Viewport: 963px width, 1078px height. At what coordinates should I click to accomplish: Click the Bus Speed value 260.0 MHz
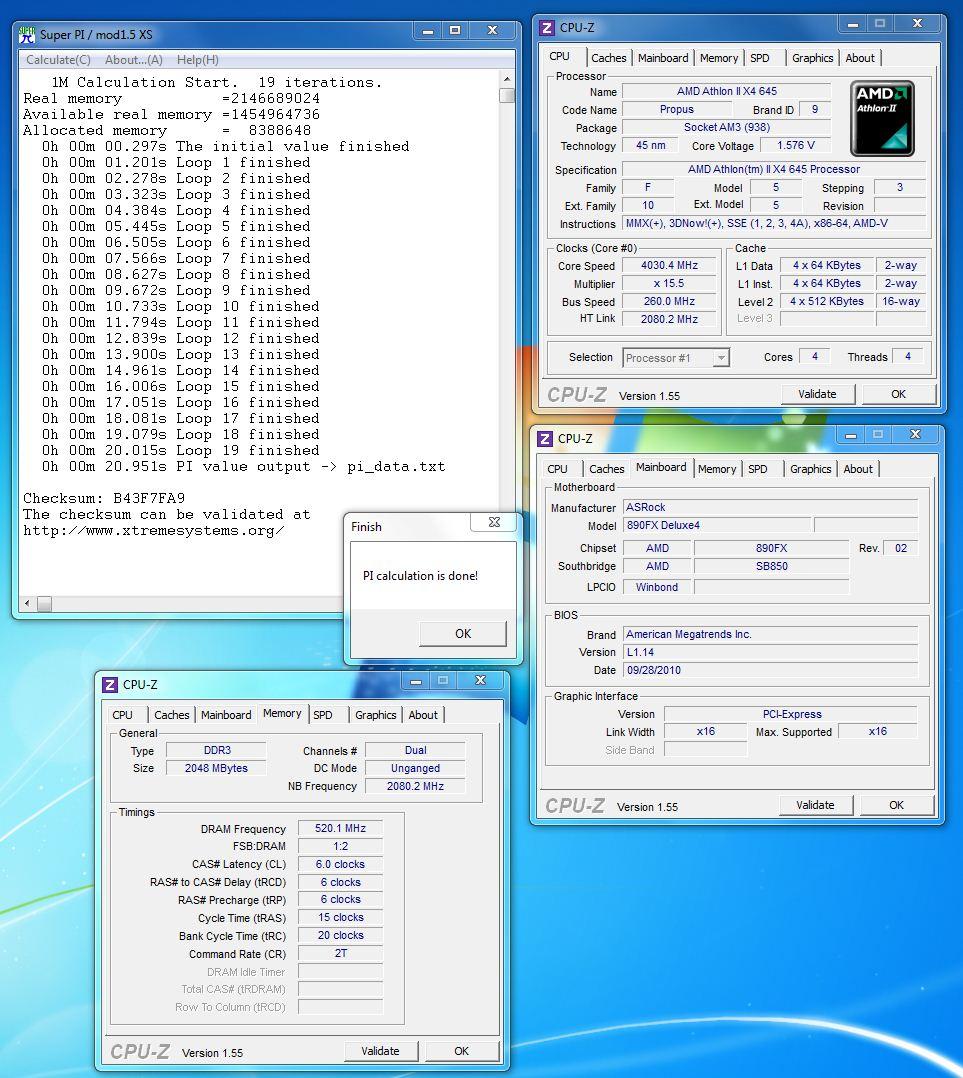[669, 301]
